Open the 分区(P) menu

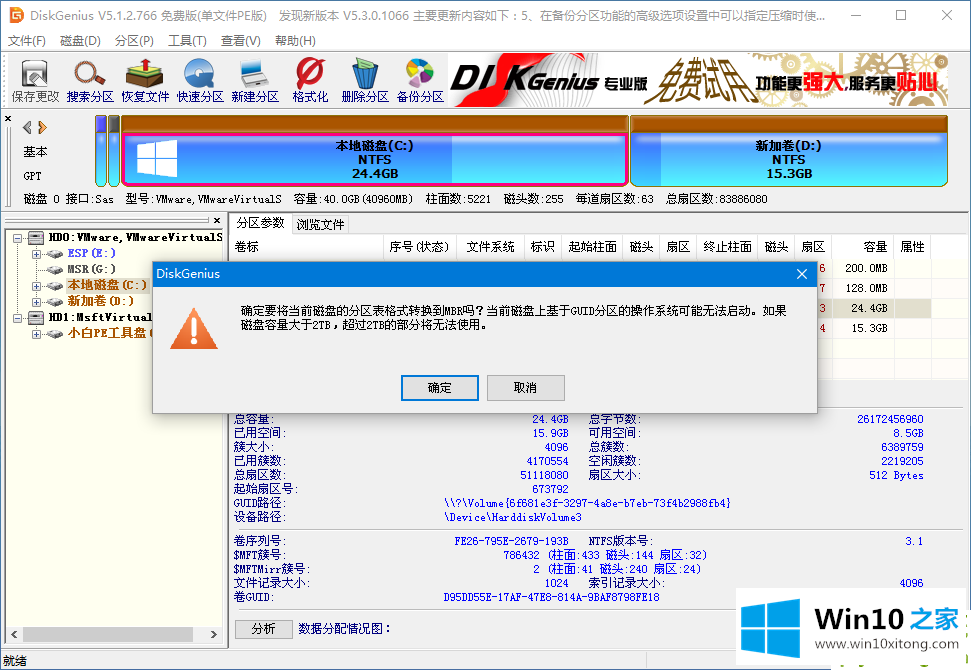[x=134, y=41]
